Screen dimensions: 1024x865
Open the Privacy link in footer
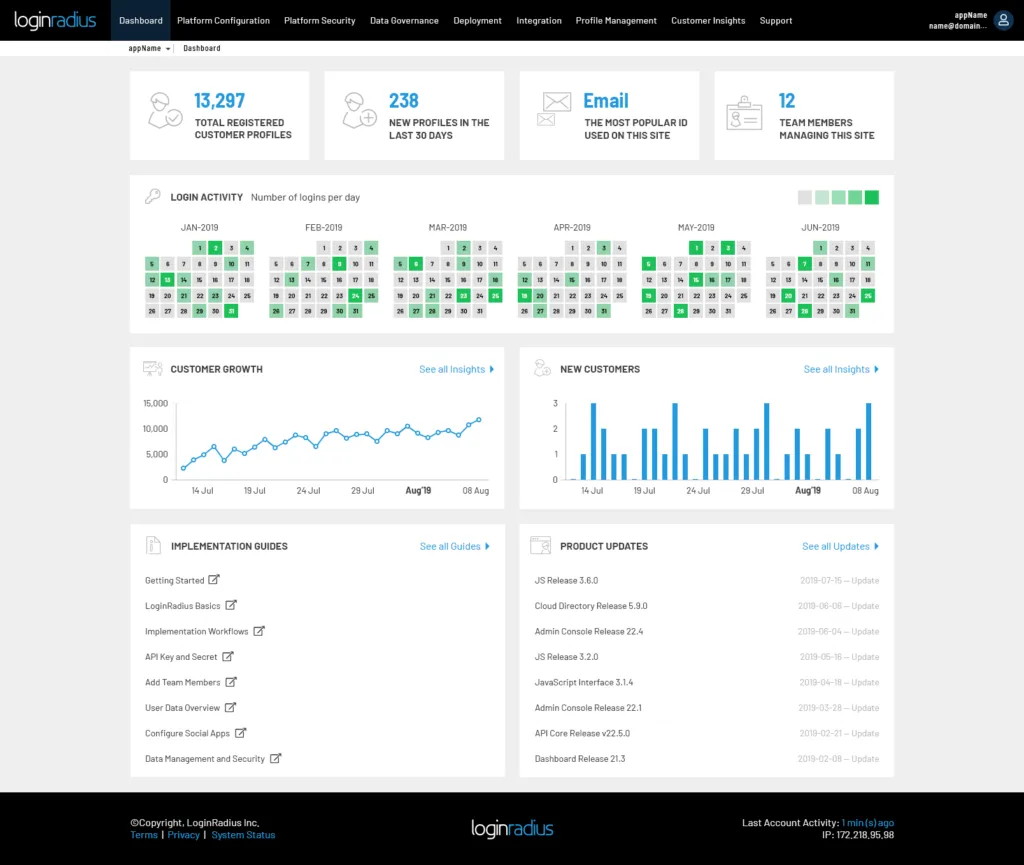coord(183,835)
